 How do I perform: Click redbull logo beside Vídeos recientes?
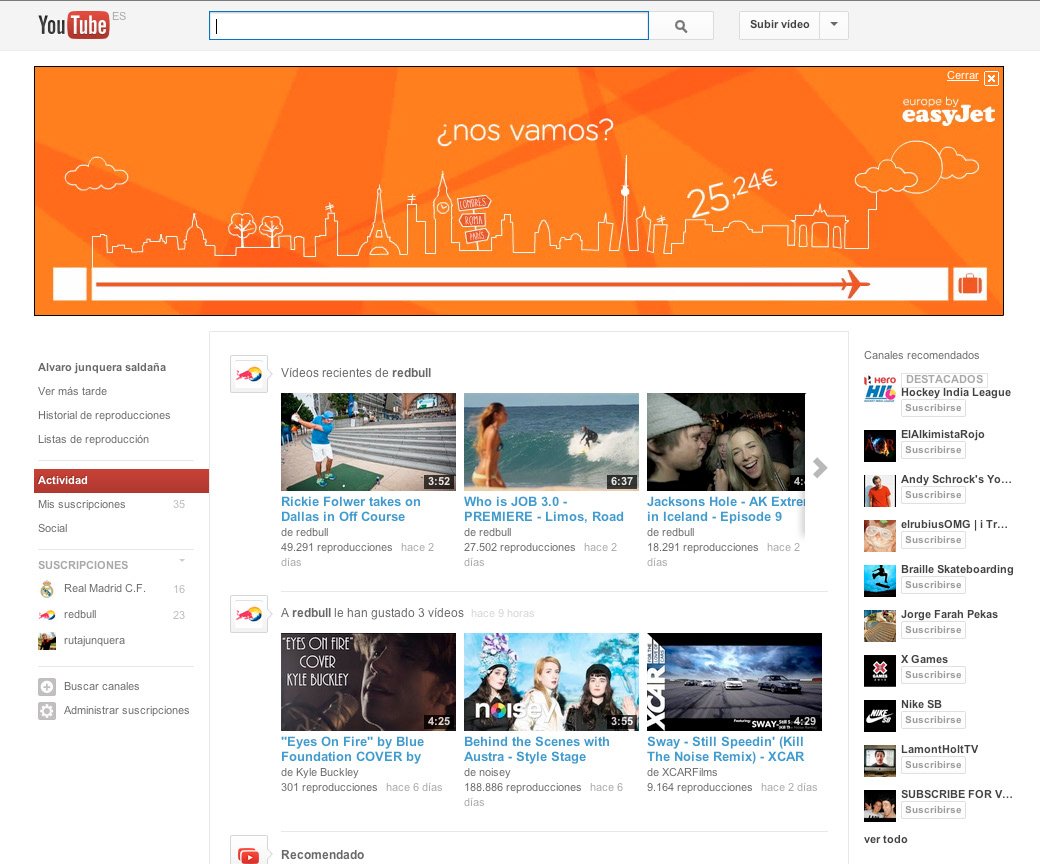[249, 374]
